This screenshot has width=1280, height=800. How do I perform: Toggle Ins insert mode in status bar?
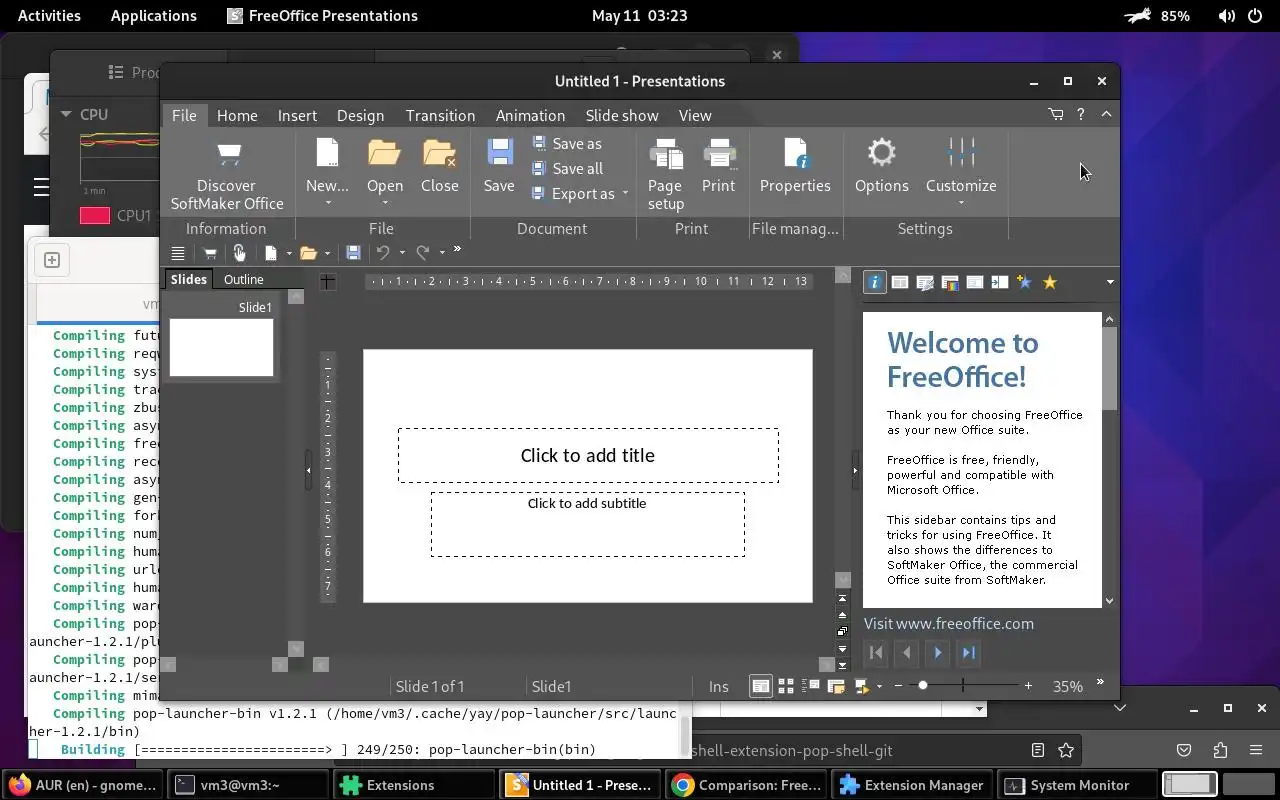click(718, 686)
